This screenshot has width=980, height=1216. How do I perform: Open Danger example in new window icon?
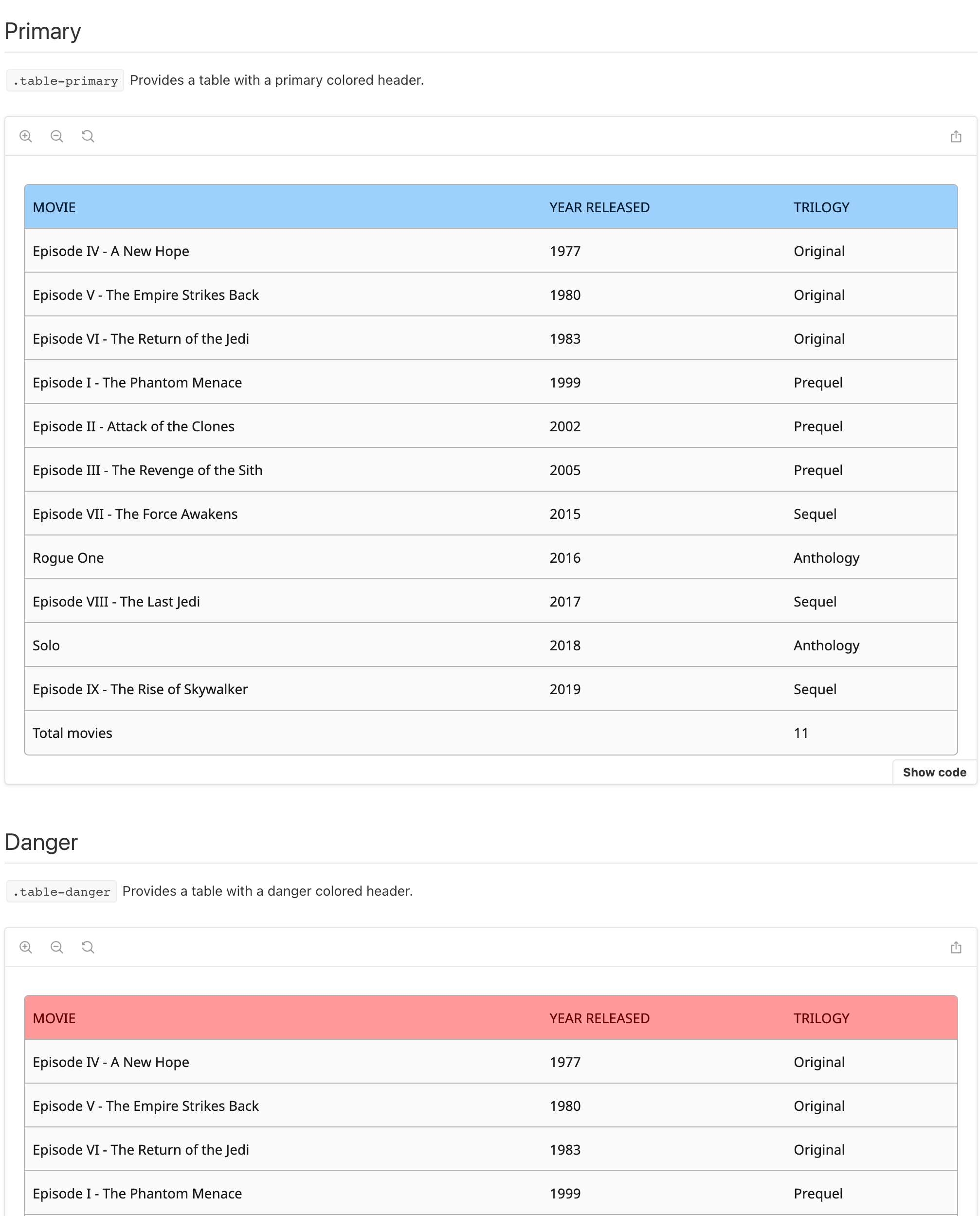(955, 947)
